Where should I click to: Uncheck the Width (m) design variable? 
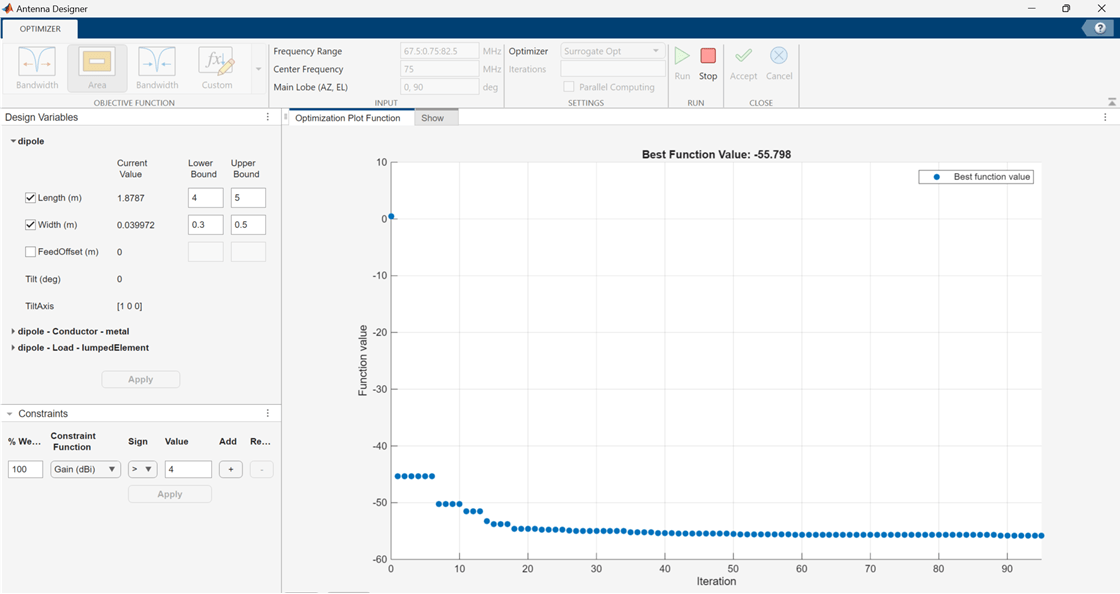click(30, 225)
